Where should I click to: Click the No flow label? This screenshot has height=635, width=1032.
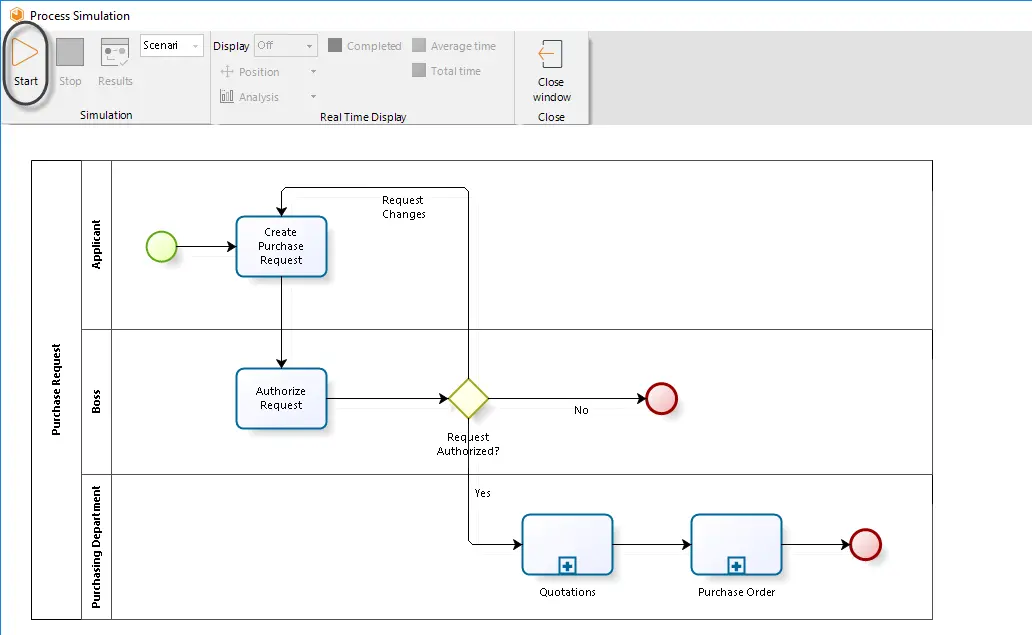581,410
